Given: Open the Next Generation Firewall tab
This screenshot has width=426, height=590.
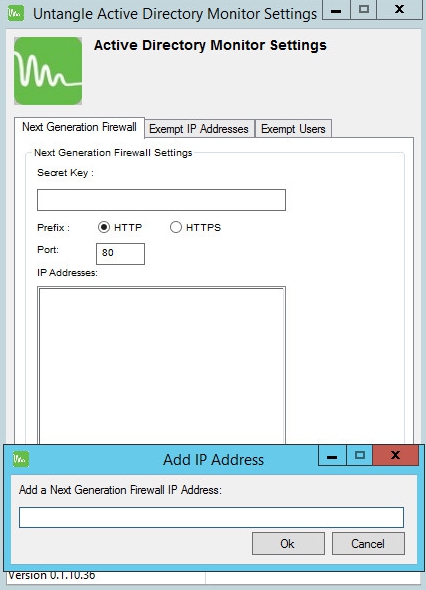Looking at the screenshot, I should coord(79,128).
